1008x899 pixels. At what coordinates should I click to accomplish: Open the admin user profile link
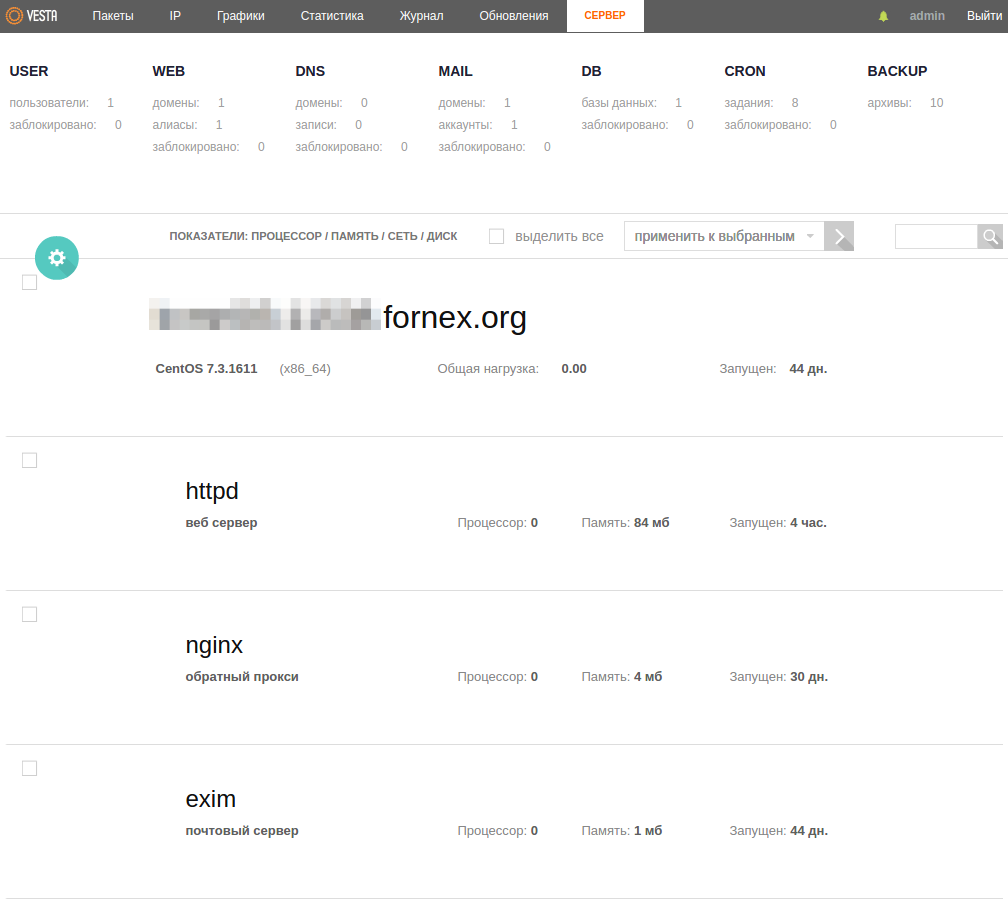(927, 16)
